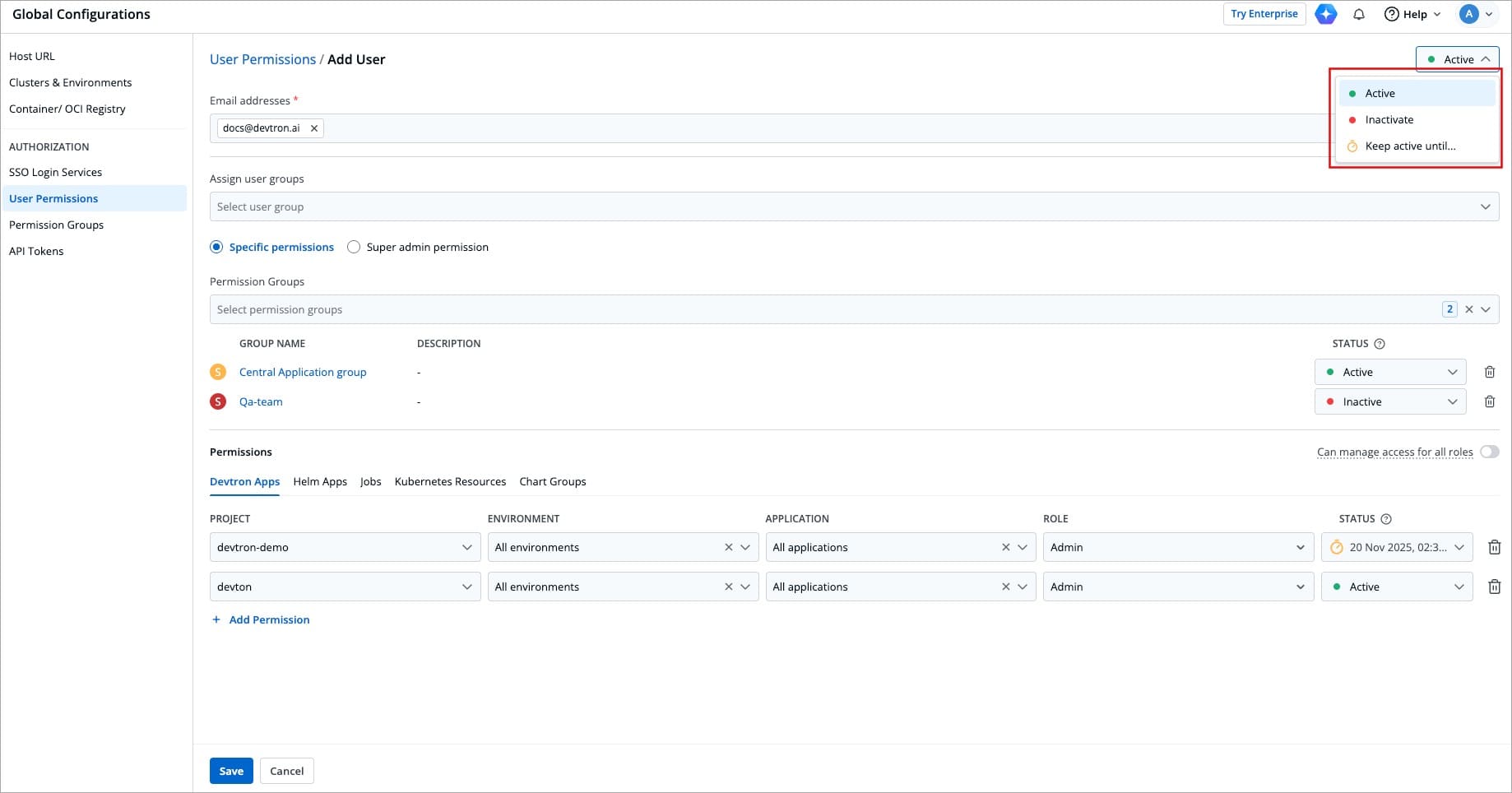Click the notification bell icon

point(1359,14)
